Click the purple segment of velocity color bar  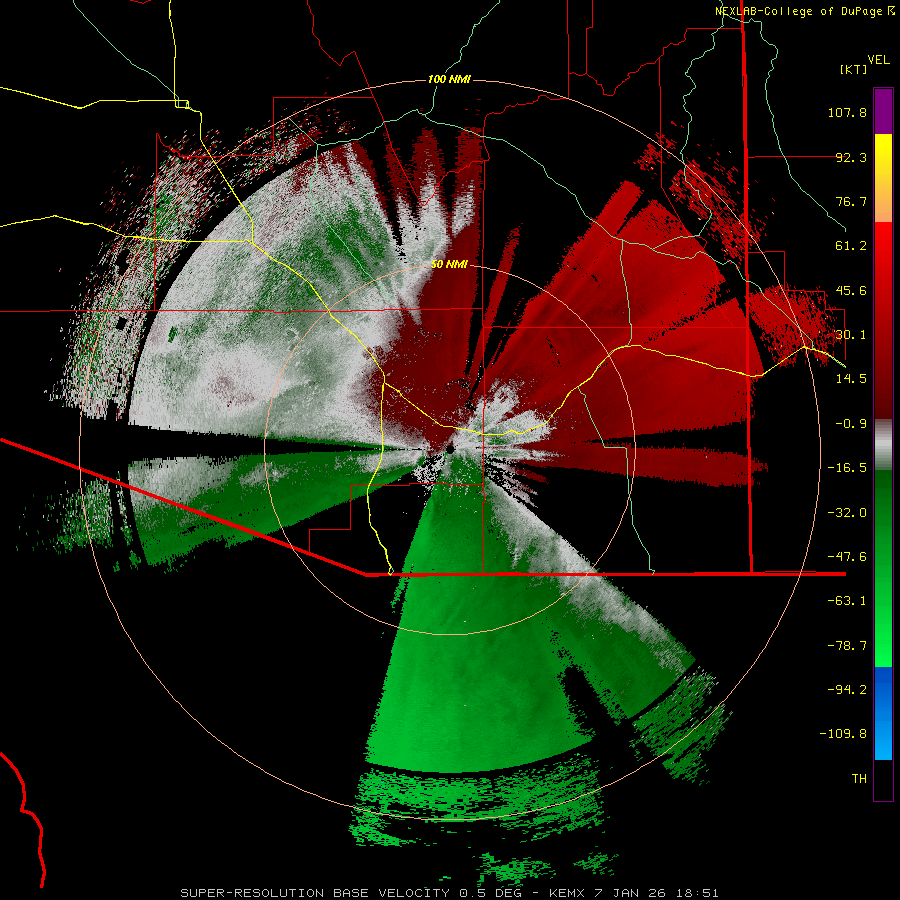pyautogui.click(x=883, y=111)
